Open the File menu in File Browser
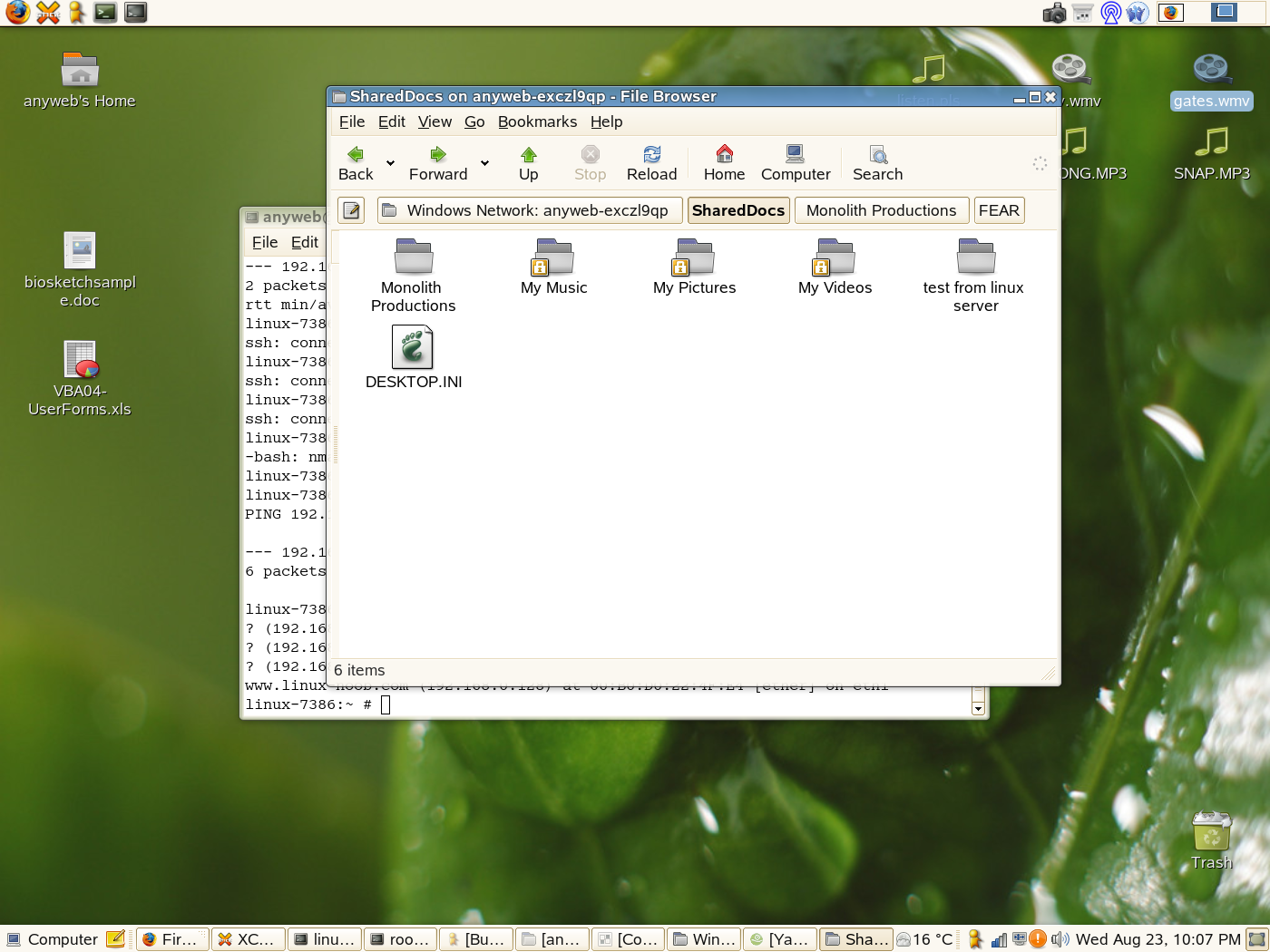The image size is (1270, 952). click(352, 121)
